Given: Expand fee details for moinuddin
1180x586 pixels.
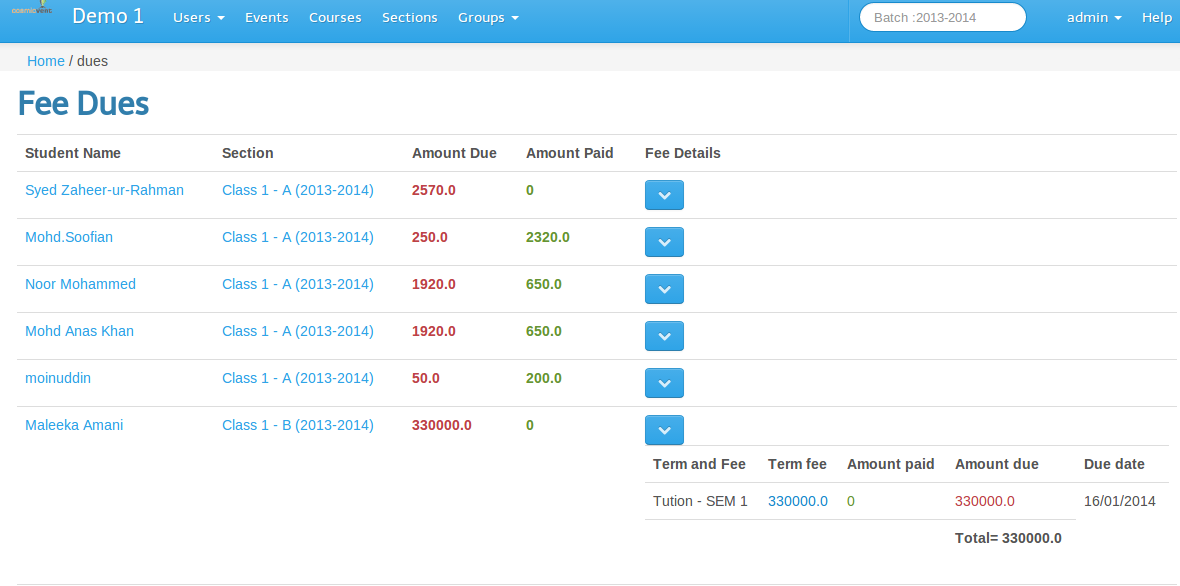Looking at the screenshot, I should [664, 383].
